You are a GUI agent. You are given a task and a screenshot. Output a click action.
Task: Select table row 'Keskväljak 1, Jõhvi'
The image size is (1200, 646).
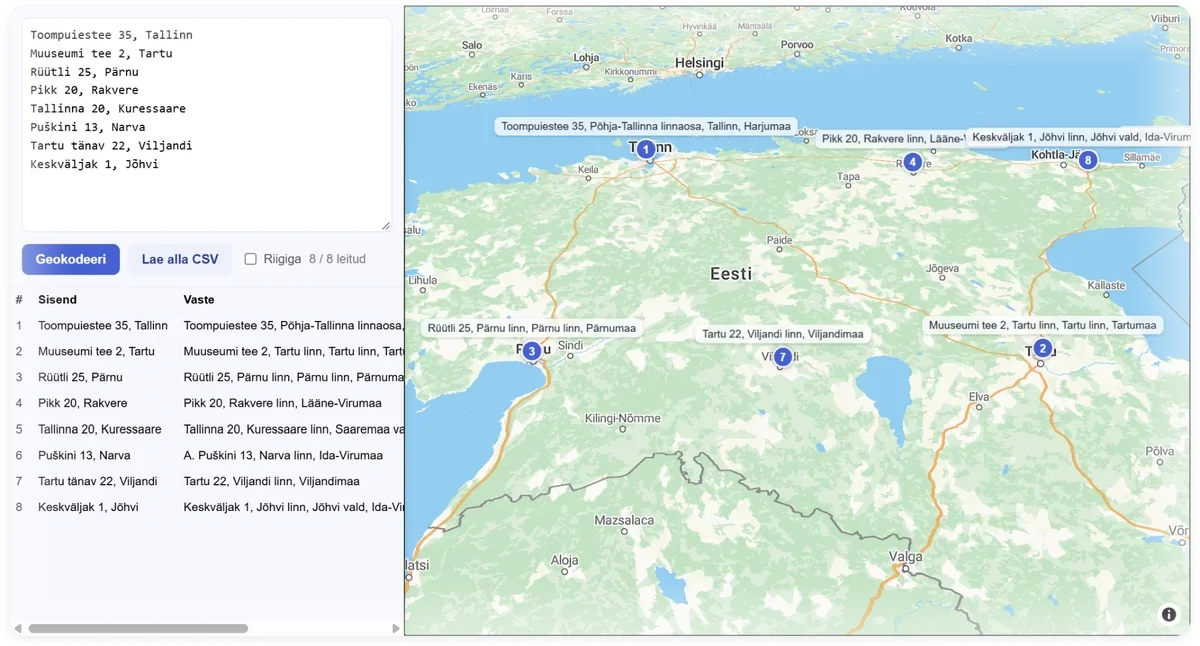click(x=207, y=507)
